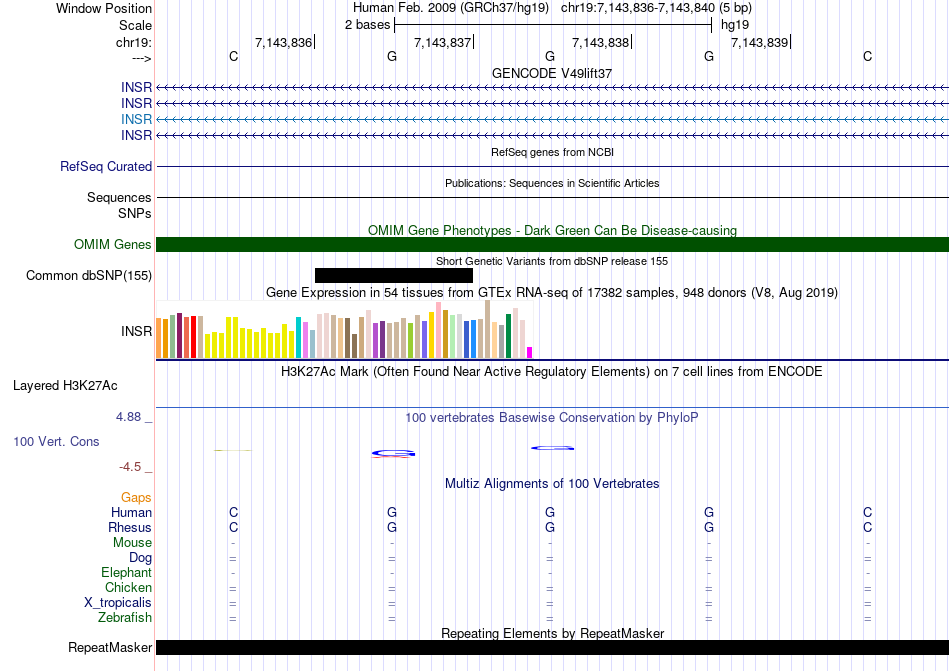Screen dimensions: 950x671
Task: Click coordinate label 7,143,836
Action: click(283, 42)
